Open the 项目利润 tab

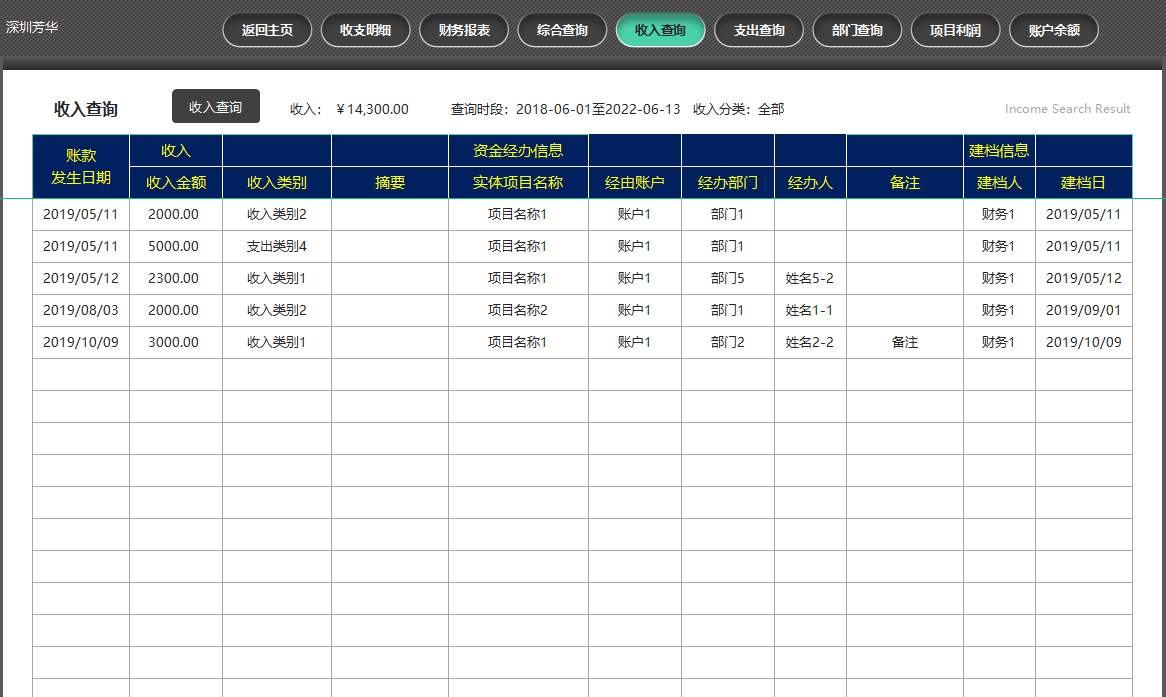click(956, 30)
